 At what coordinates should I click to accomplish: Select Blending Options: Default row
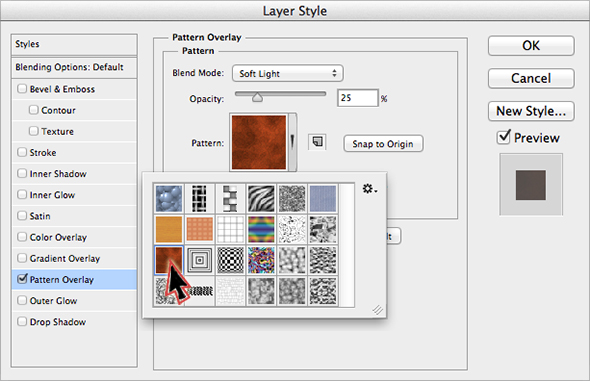tap(74, 67)
